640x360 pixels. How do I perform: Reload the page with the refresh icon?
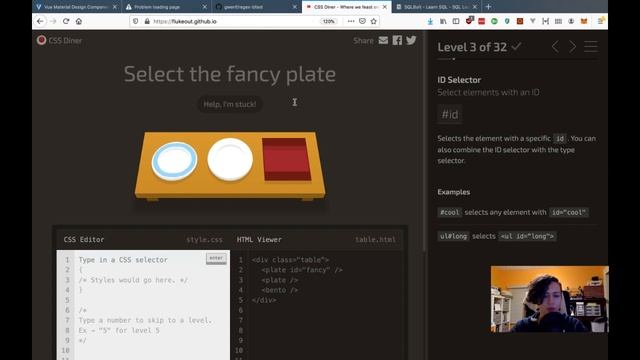pyautogui.click(x=66, y=21)
